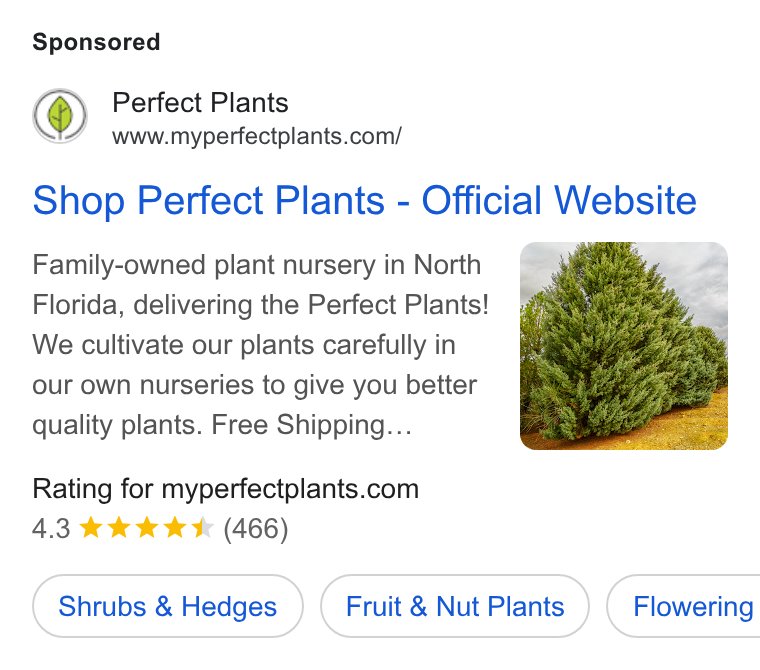This screenshot has width=760, height=670.
Task: Click the 4.3 rating score
Action: [x=51, y=528]
